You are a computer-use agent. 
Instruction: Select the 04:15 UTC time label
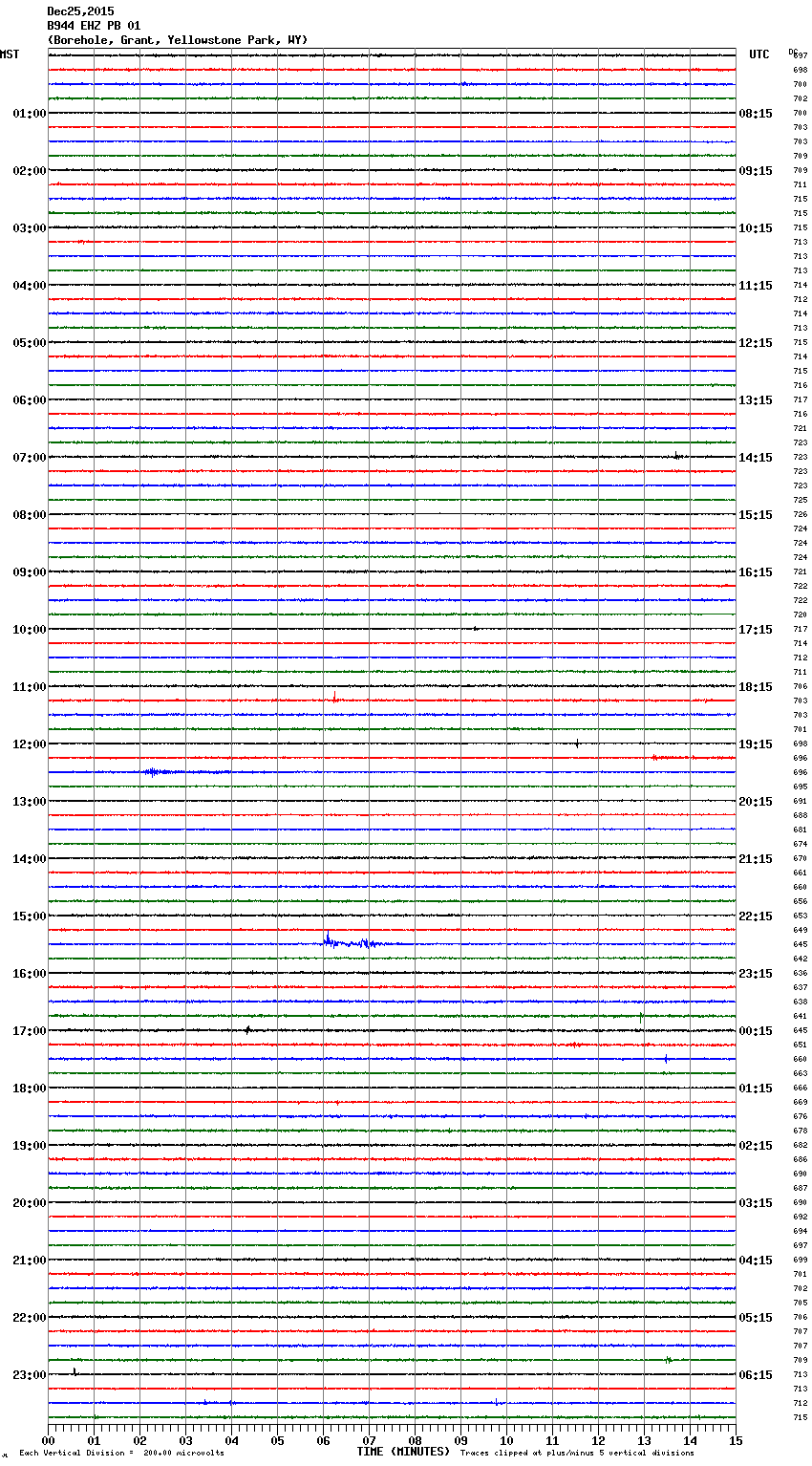pos(756,1261)
